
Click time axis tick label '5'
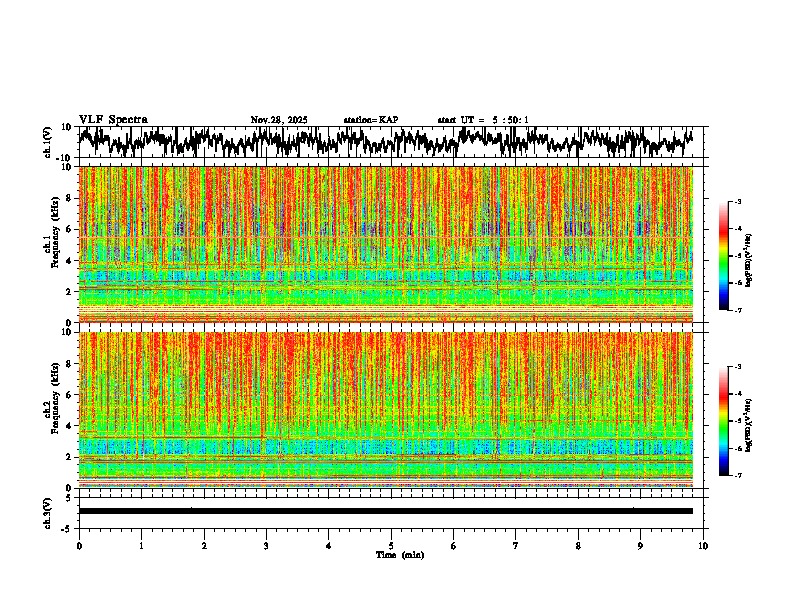coord(391,546)
